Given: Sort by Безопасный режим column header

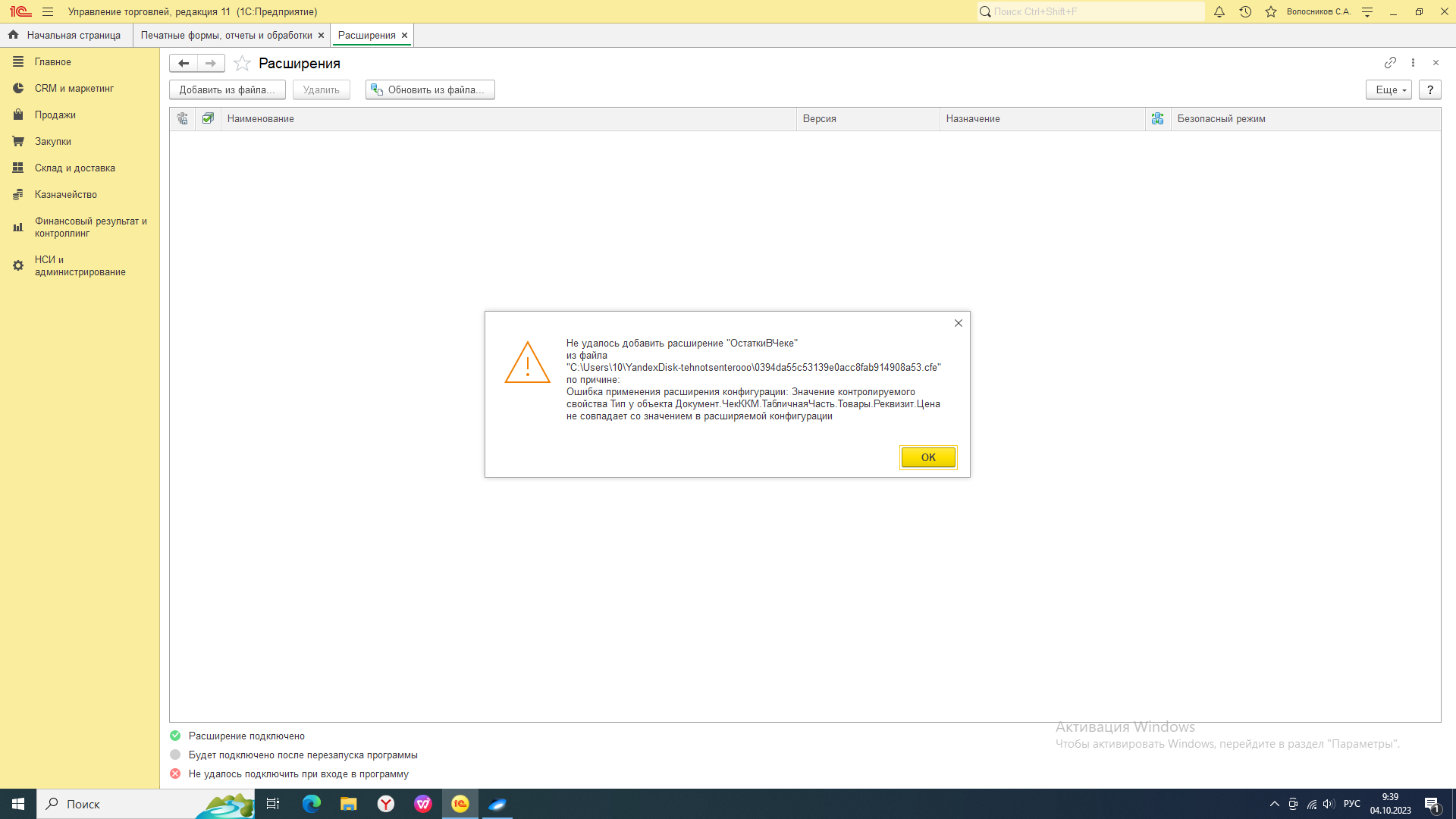Looking at the screenshot, I should pyautogui.click(x=1306, y=118).
